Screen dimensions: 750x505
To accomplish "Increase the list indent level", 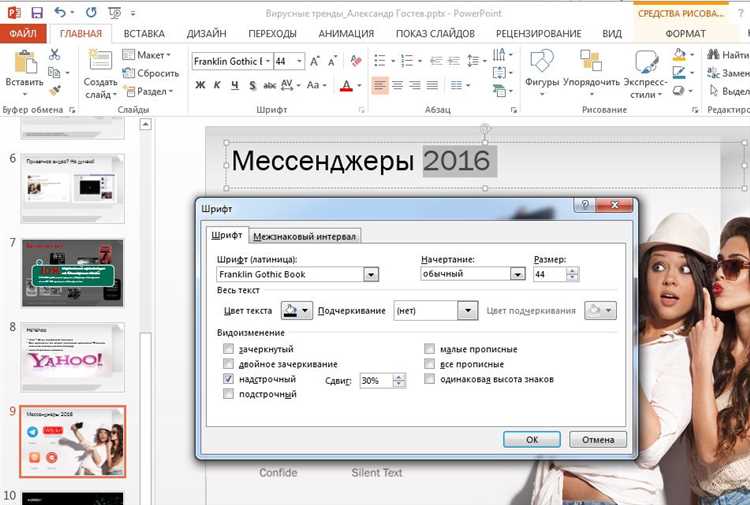I will [453, 61].
